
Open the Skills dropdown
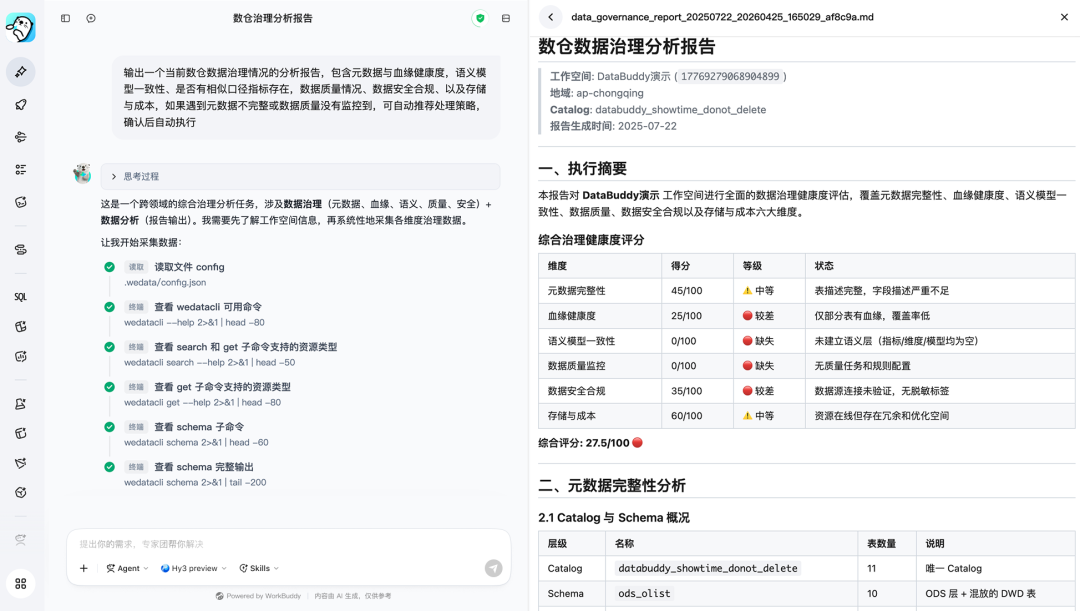259,568
